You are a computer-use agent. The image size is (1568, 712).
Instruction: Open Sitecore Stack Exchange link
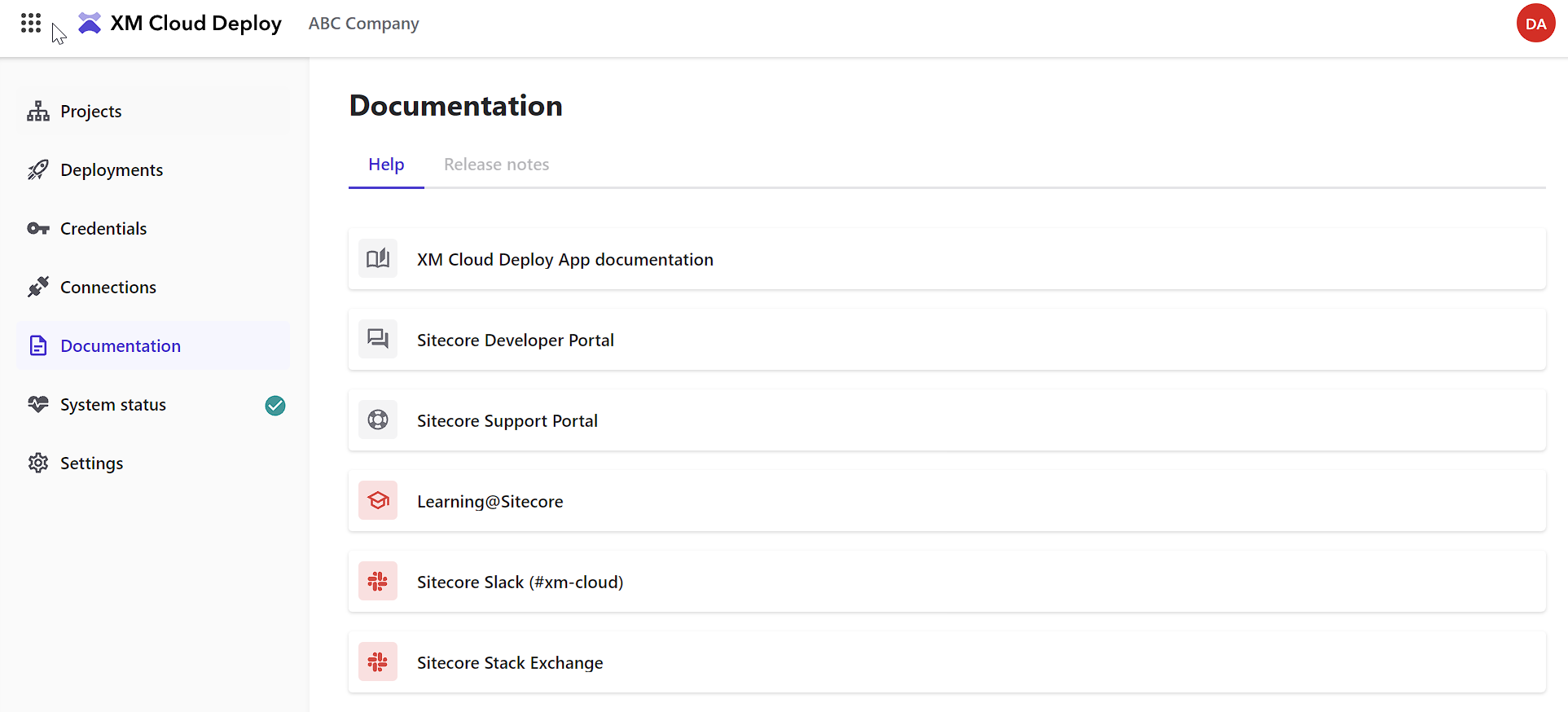click(x=947, y=662)
